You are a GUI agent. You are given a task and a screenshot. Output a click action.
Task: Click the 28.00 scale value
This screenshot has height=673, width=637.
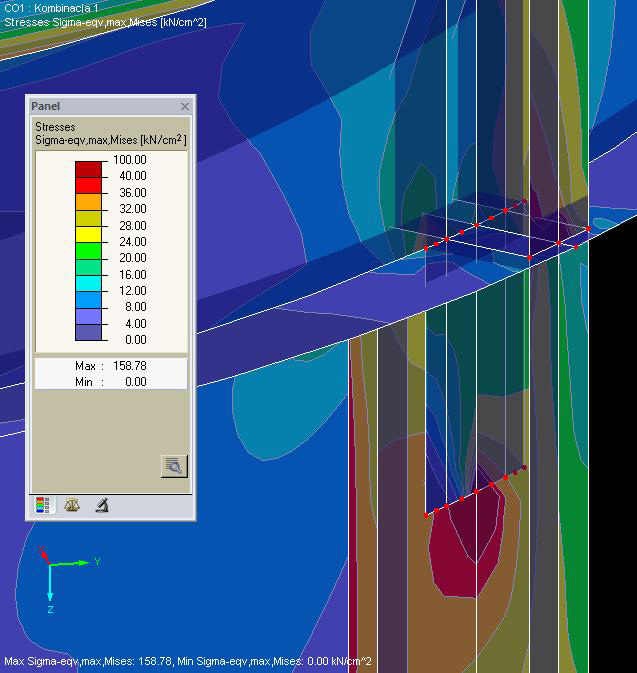click(133, 225)
